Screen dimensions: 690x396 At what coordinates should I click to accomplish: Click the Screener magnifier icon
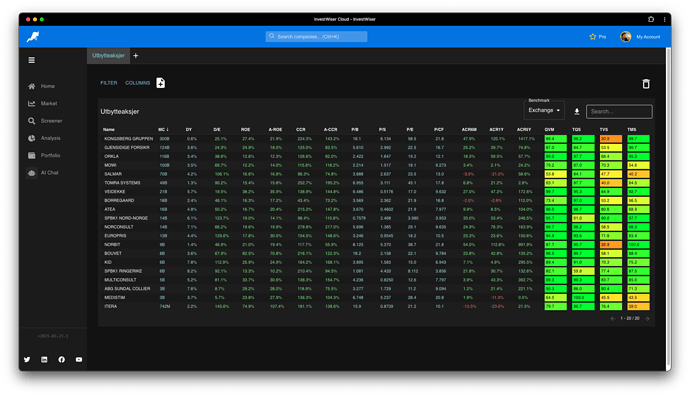[x=32, y=121]
